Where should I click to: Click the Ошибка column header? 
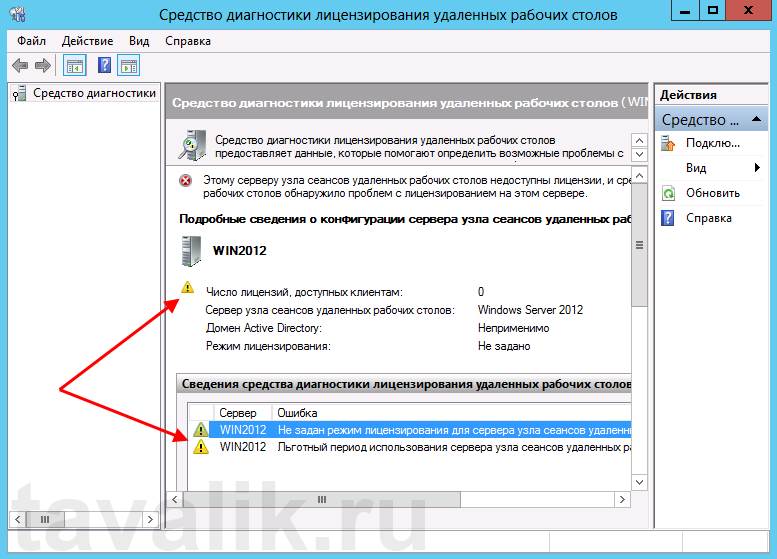coord(297,413)
